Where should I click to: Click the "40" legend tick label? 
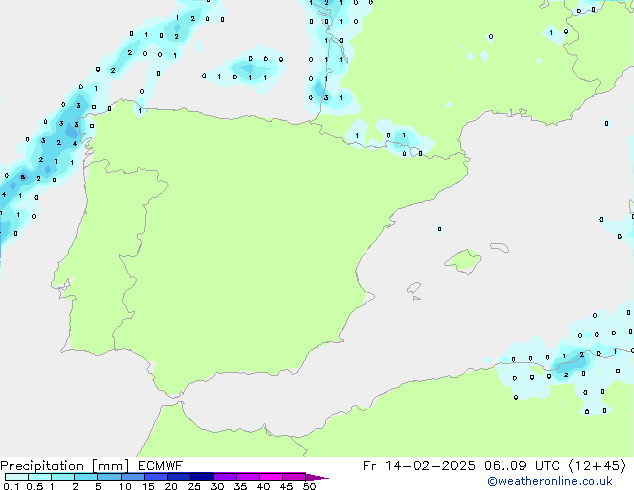point(263,486)
